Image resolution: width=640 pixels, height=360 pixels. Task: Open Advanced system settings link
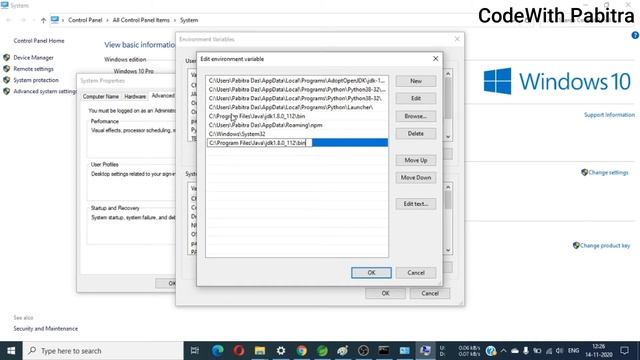(x=45, y=91)
